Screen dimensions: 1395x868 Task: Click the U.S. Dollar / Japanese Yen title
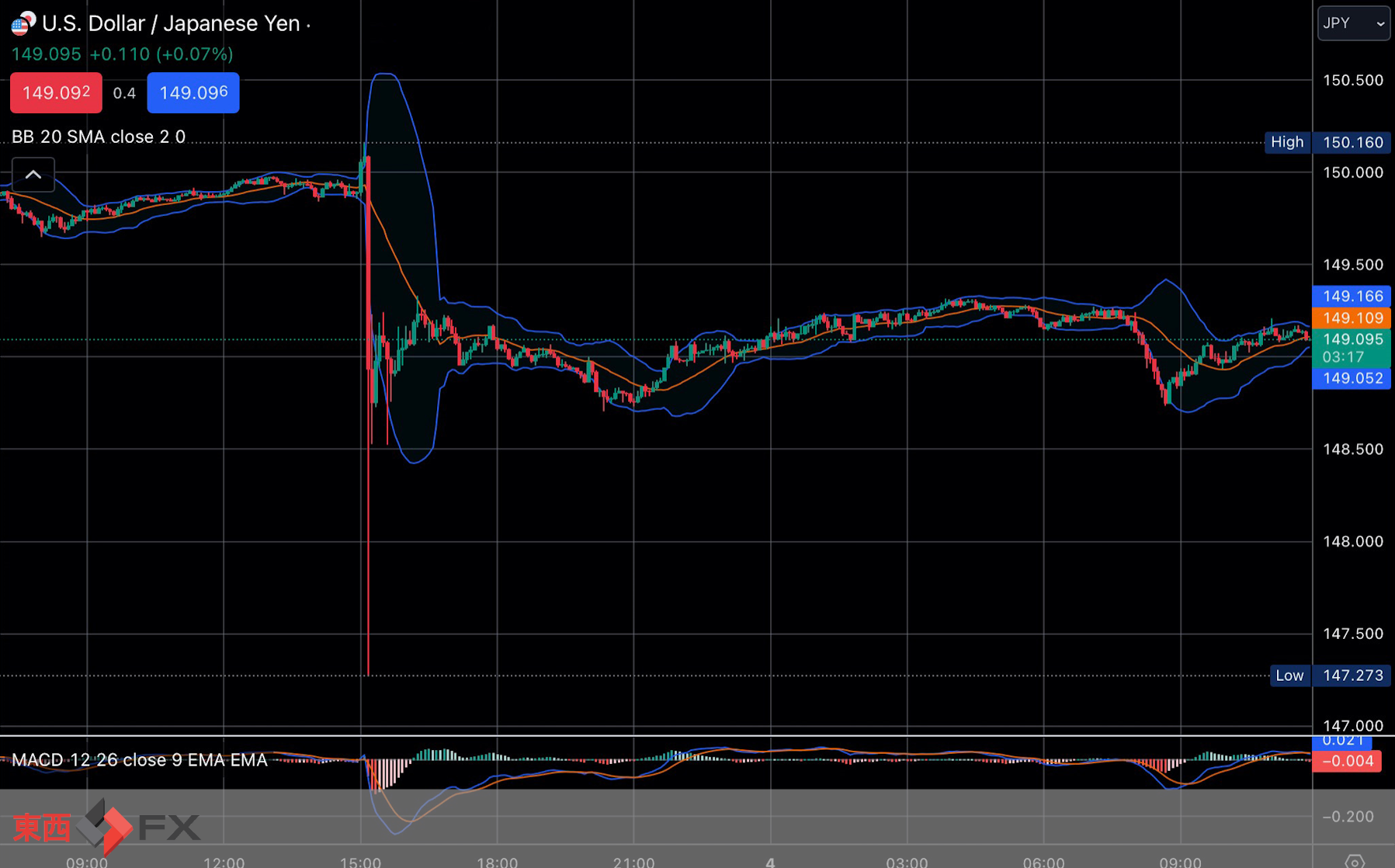171,24
